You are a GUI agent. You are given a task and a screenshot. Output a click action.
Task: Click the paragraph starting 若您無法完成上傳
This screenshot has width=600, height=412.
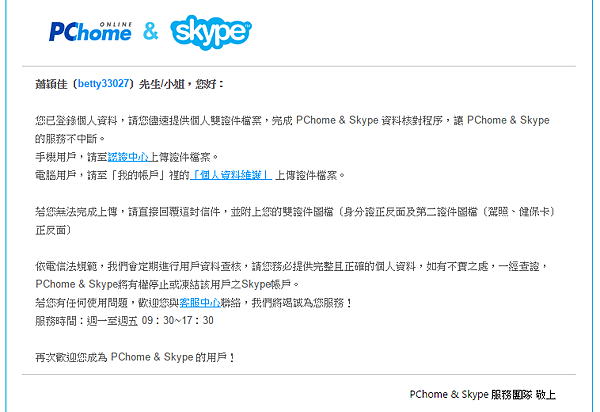click(x=295, y=221)
